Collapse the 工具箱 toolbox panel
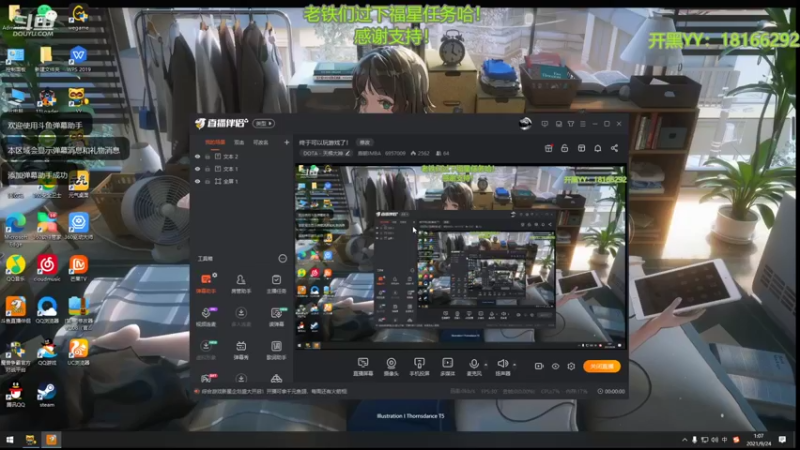The height and width of the screenshot is (450, 800). click(x=282, y=259)
